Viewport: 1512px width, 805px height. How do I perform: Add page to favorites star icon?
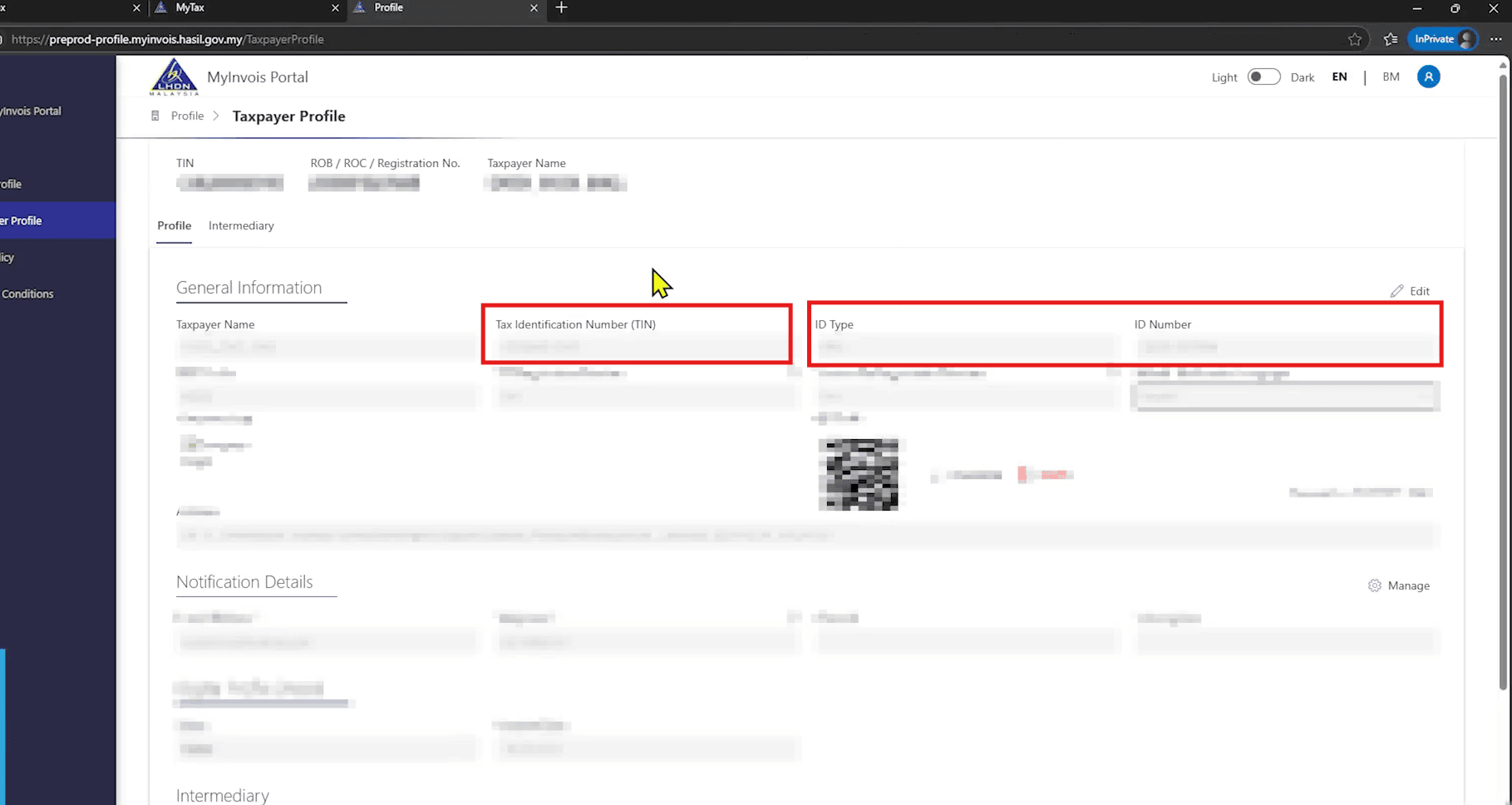(x=1354, y=39)
